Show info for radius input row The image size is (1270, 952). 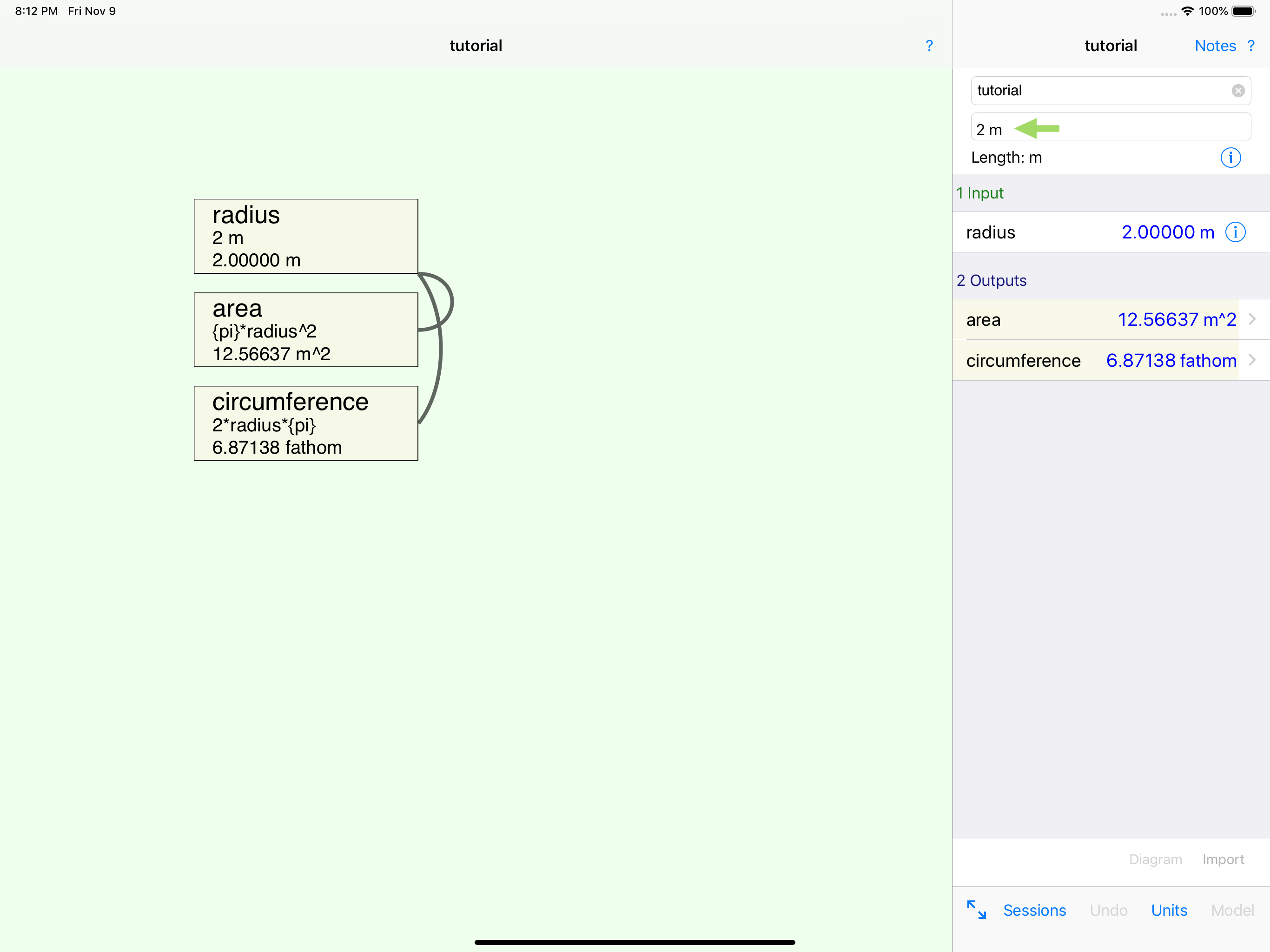point(1235,232)
